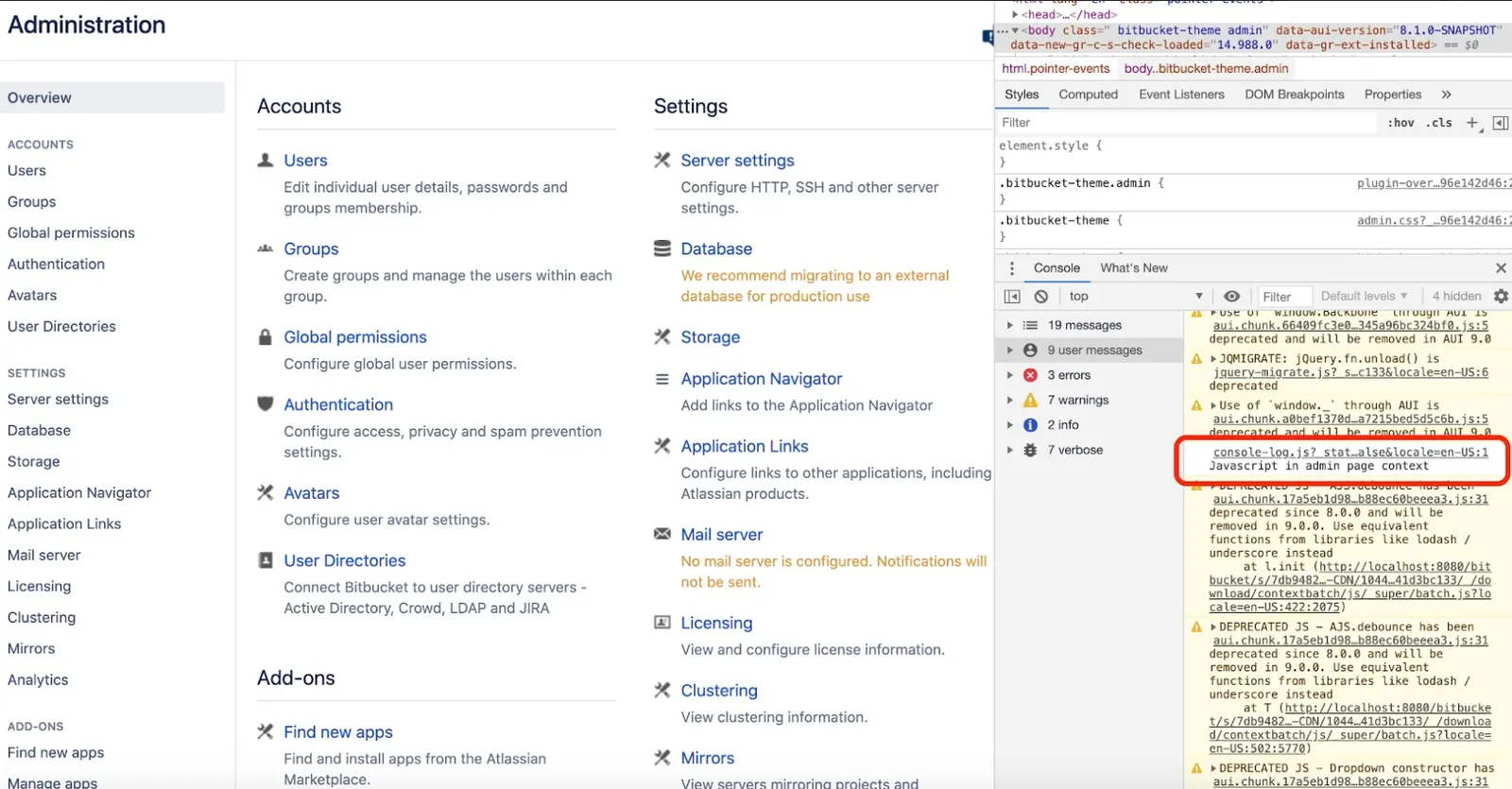Open the Find new apps link
This screenshot has height=789, width=1512.
pyautogui.click(x=338, y=732)
